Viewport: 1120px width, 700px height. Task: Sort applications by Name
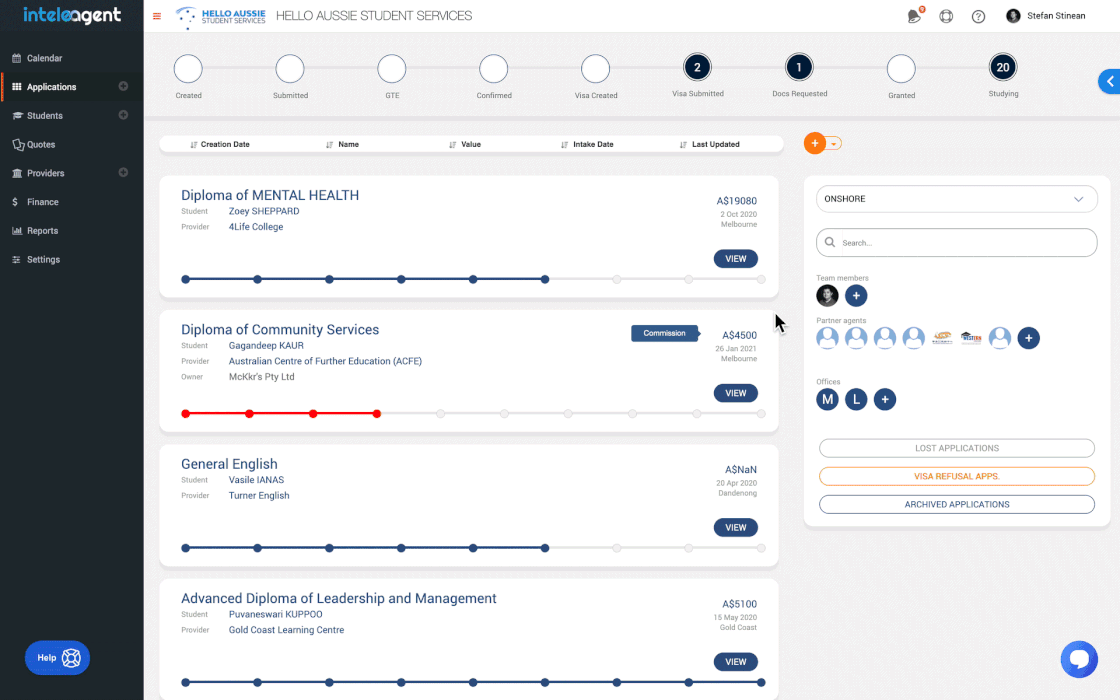pos(342,144)
